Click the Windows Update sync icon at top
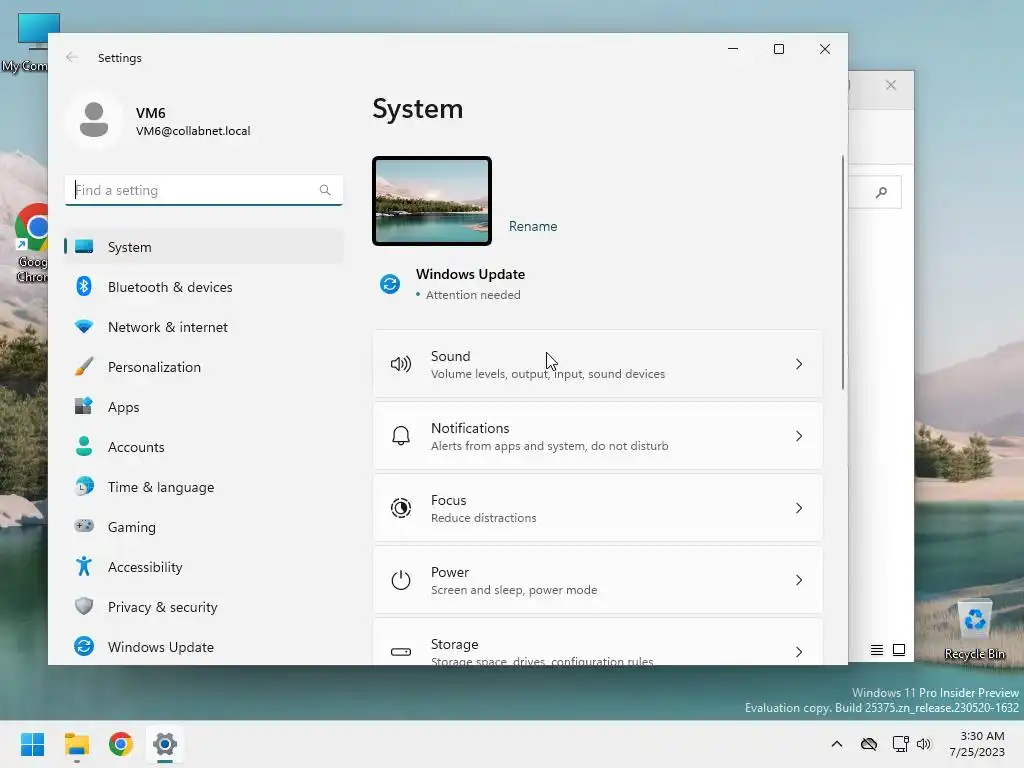The height and width of the screenshot is (768, 1024). [390, 284]
